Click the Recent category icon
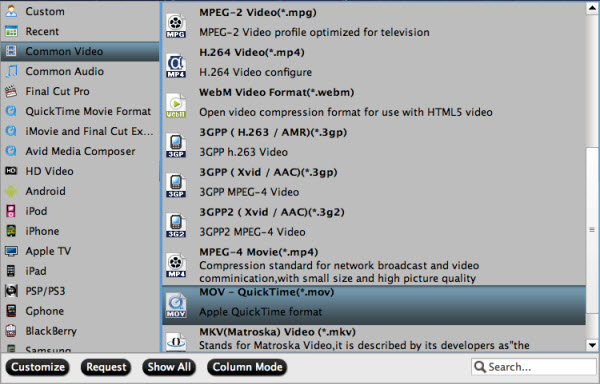This screenshot has width=600, height=384. click(11, 31)
